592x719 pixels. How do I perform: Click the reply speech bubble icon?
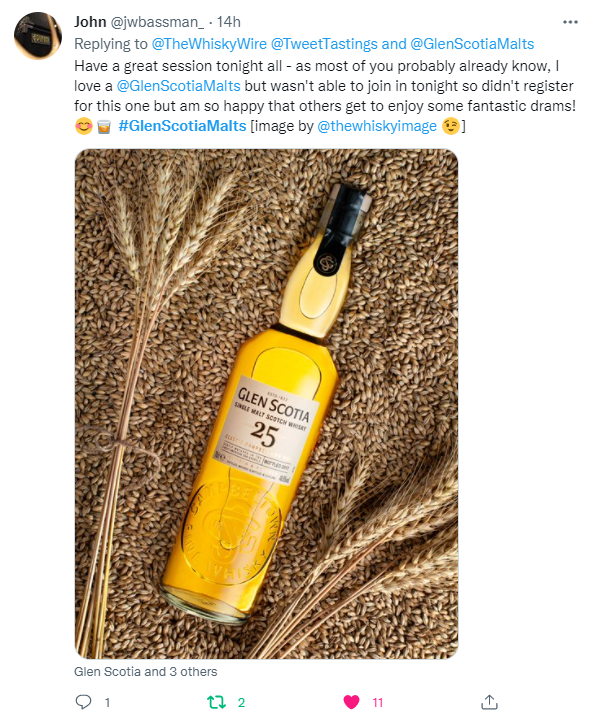(83, 702)
